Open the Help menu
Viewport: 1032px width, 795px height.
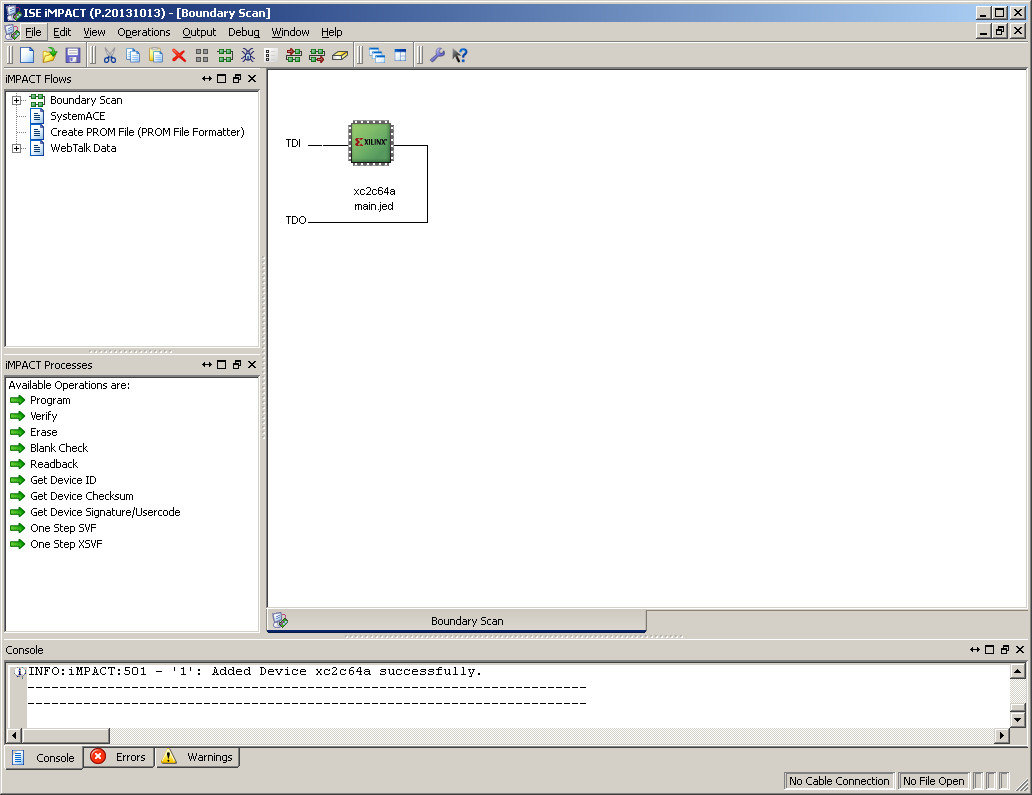(332, 32)
